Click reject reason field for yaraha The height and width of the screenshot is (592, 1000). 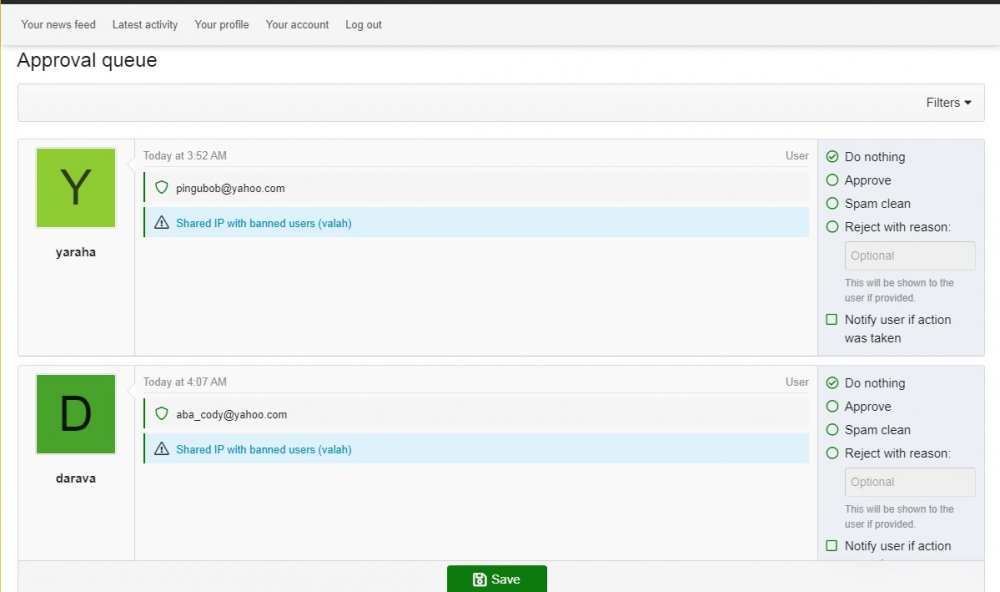pos(910,256)
